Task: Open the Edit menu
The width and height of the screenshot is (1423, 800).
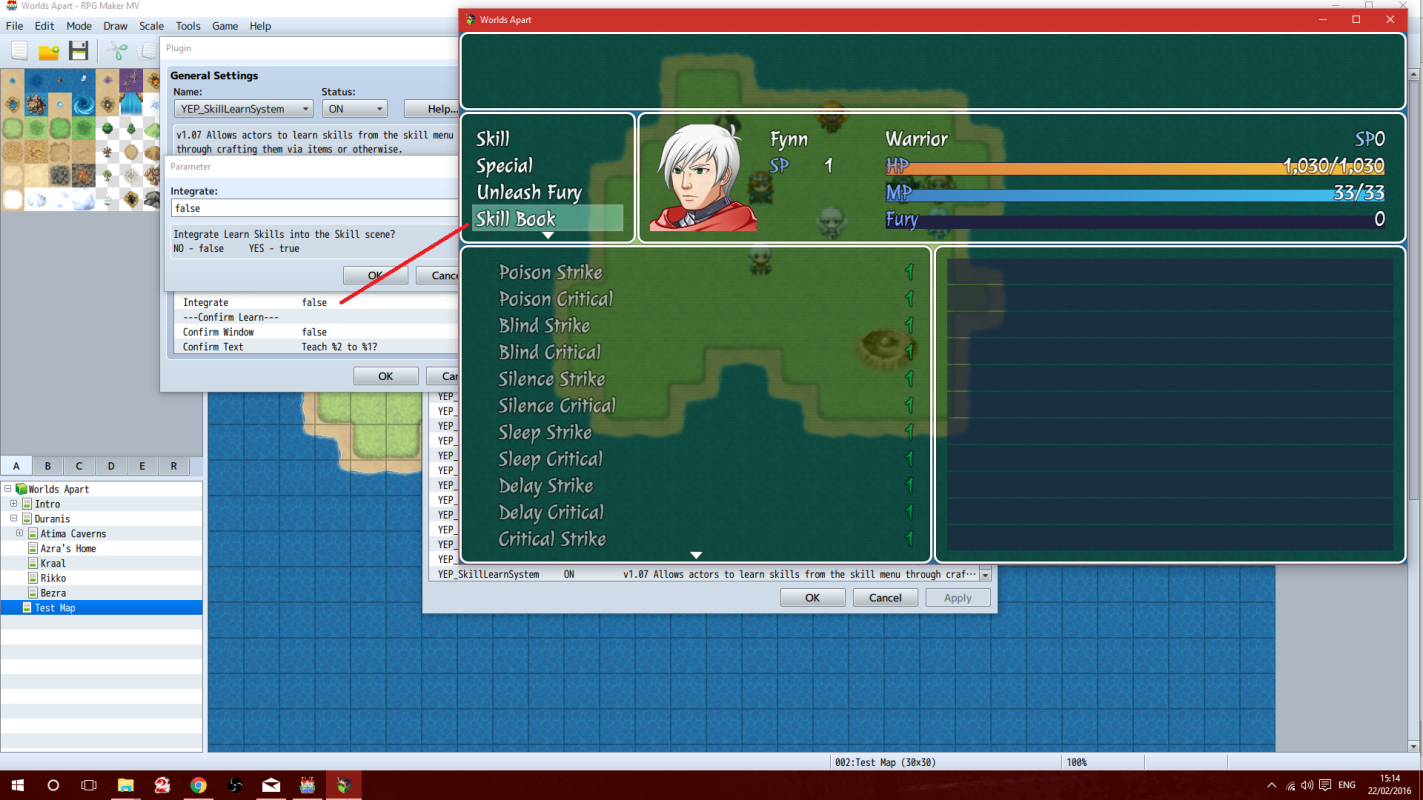Action: click(44, 26)
